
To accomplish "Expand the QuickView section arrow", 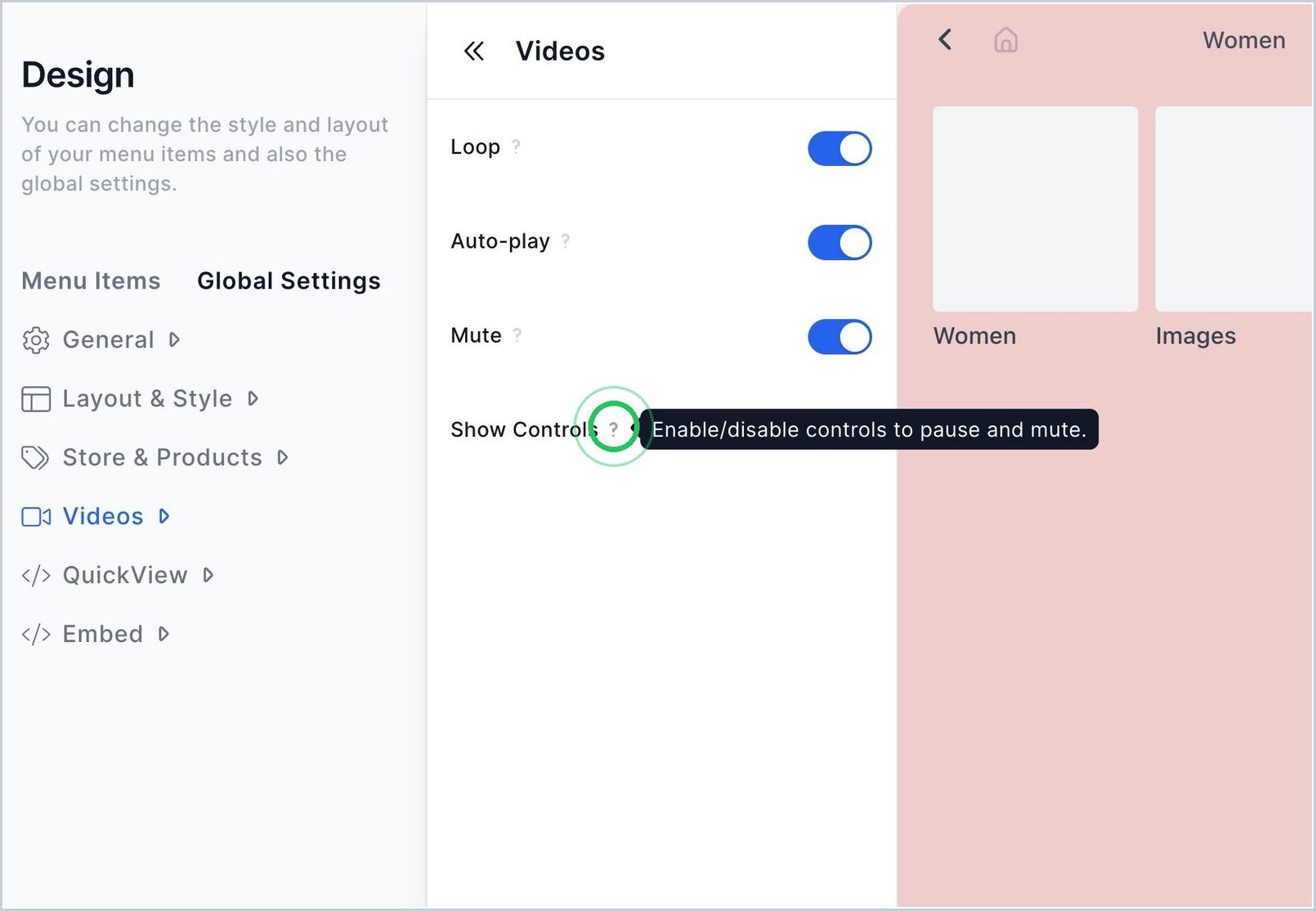I will click(x=208, y=575).
